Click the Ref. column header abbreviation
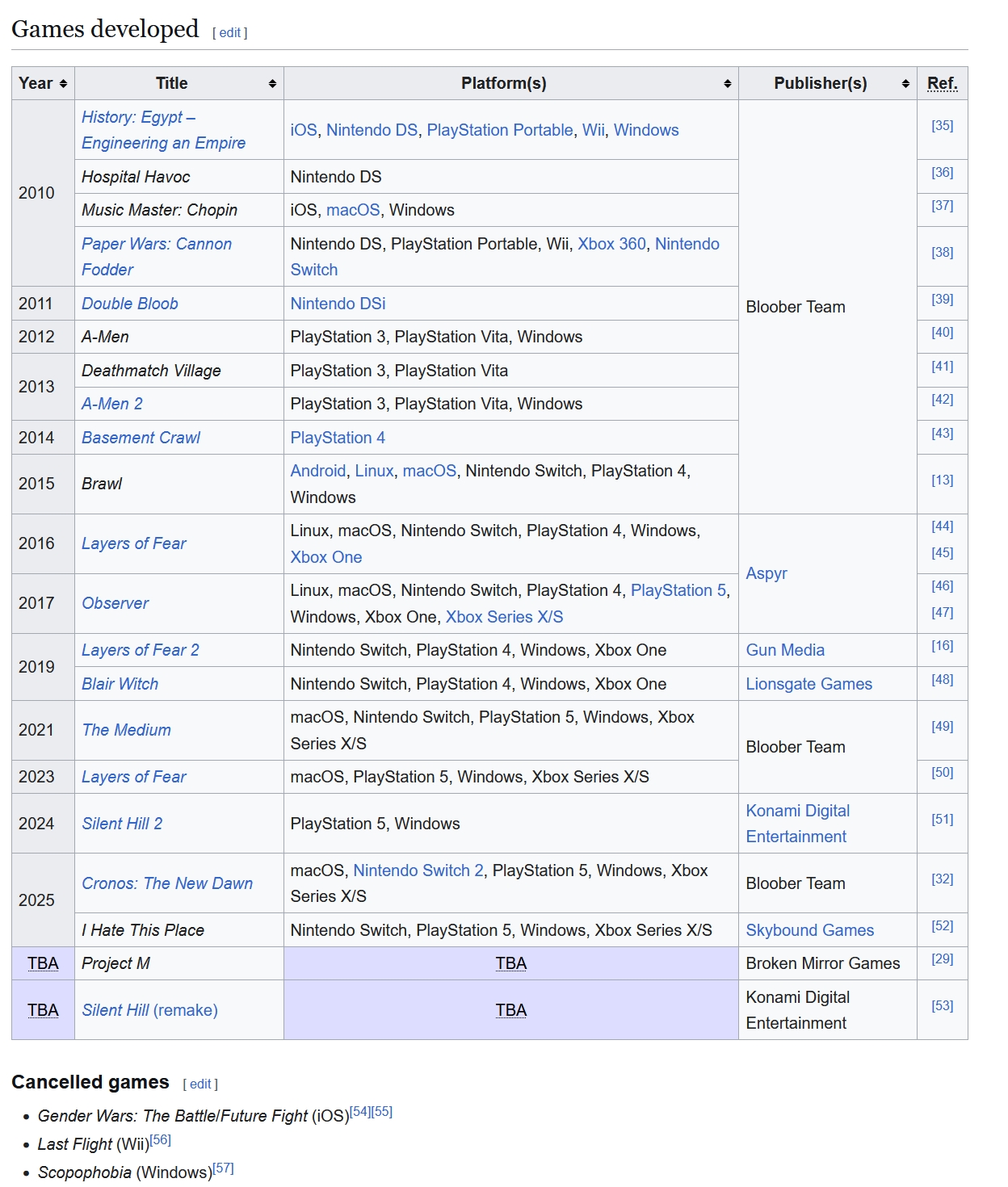The image size is (1008, 1187). (942, 83)
